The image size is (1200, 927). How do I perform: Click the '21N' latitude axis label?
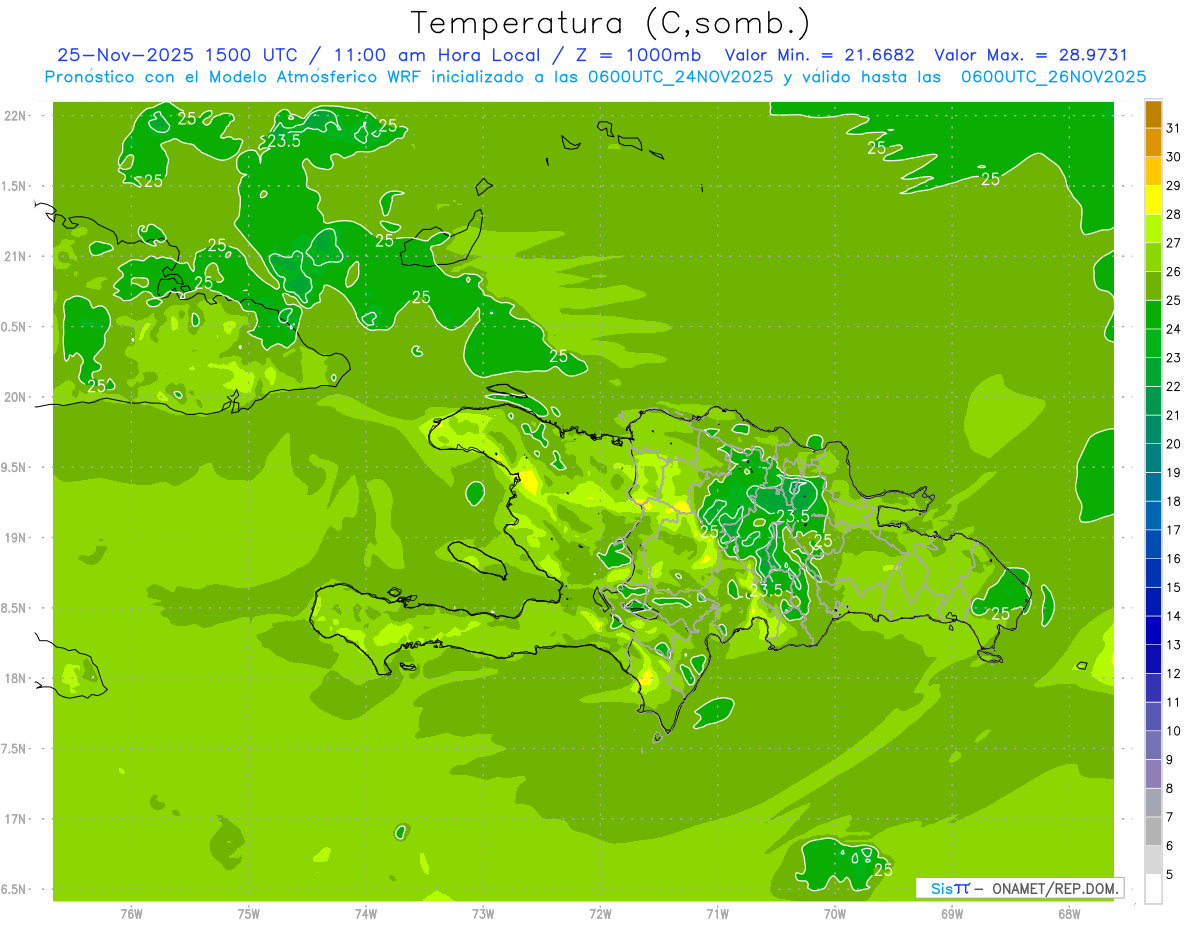[16, 256]
